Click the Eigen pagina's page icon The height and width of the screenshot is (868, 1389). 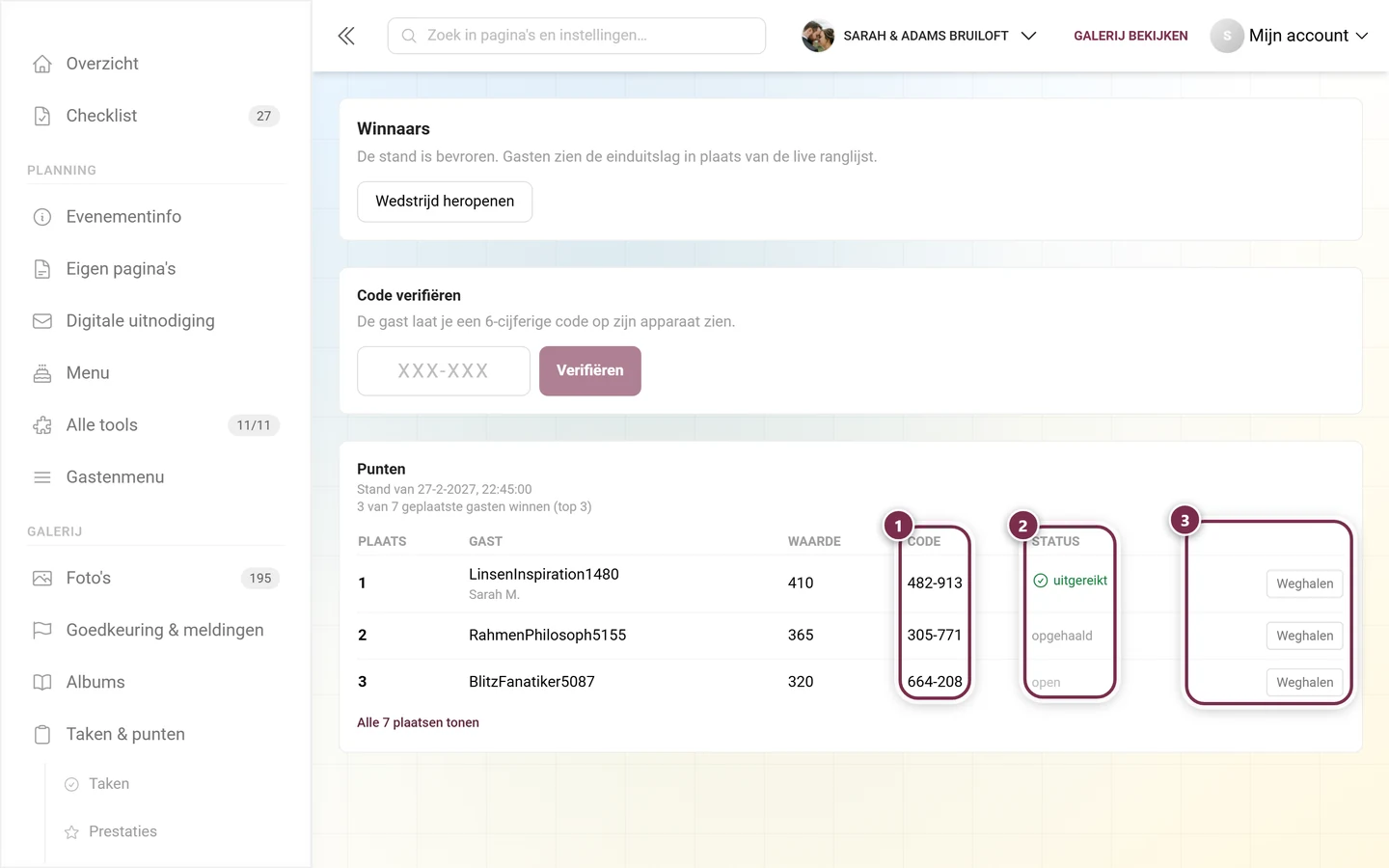tap(42, 269)
